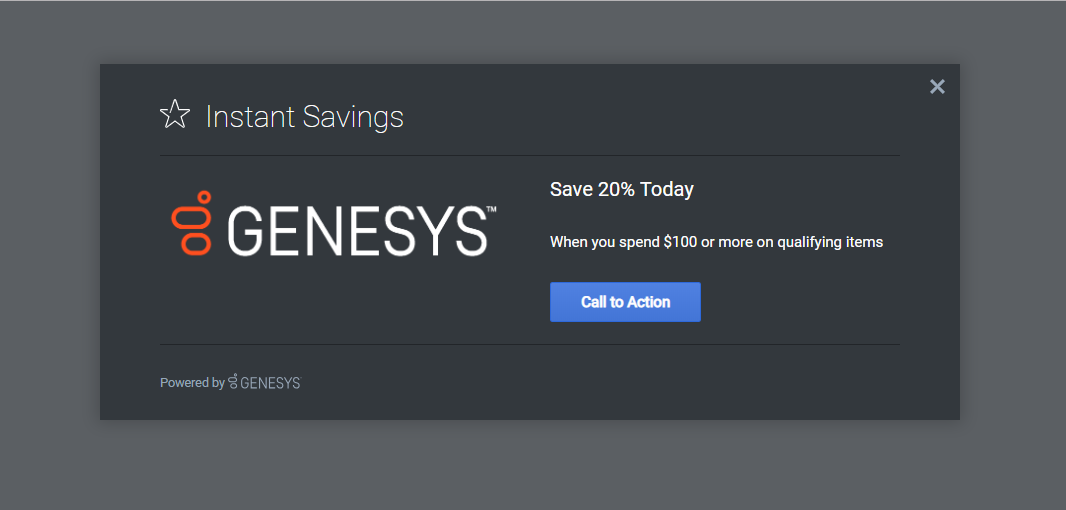Click the orange Genesys emblem in large logo

(x=193, y=222)
